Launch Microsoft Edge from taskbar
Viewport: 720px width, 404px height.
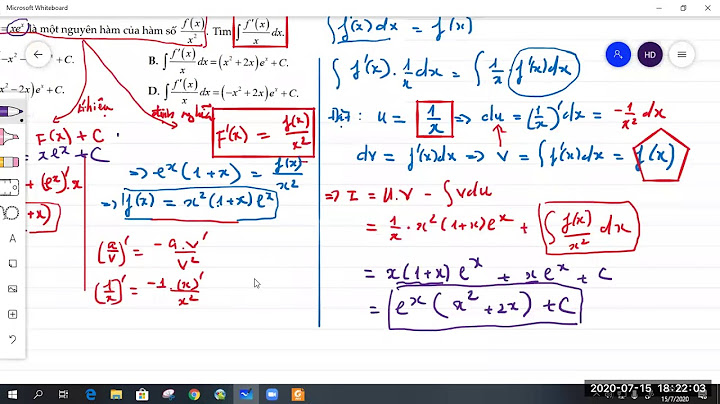[90, 394]
